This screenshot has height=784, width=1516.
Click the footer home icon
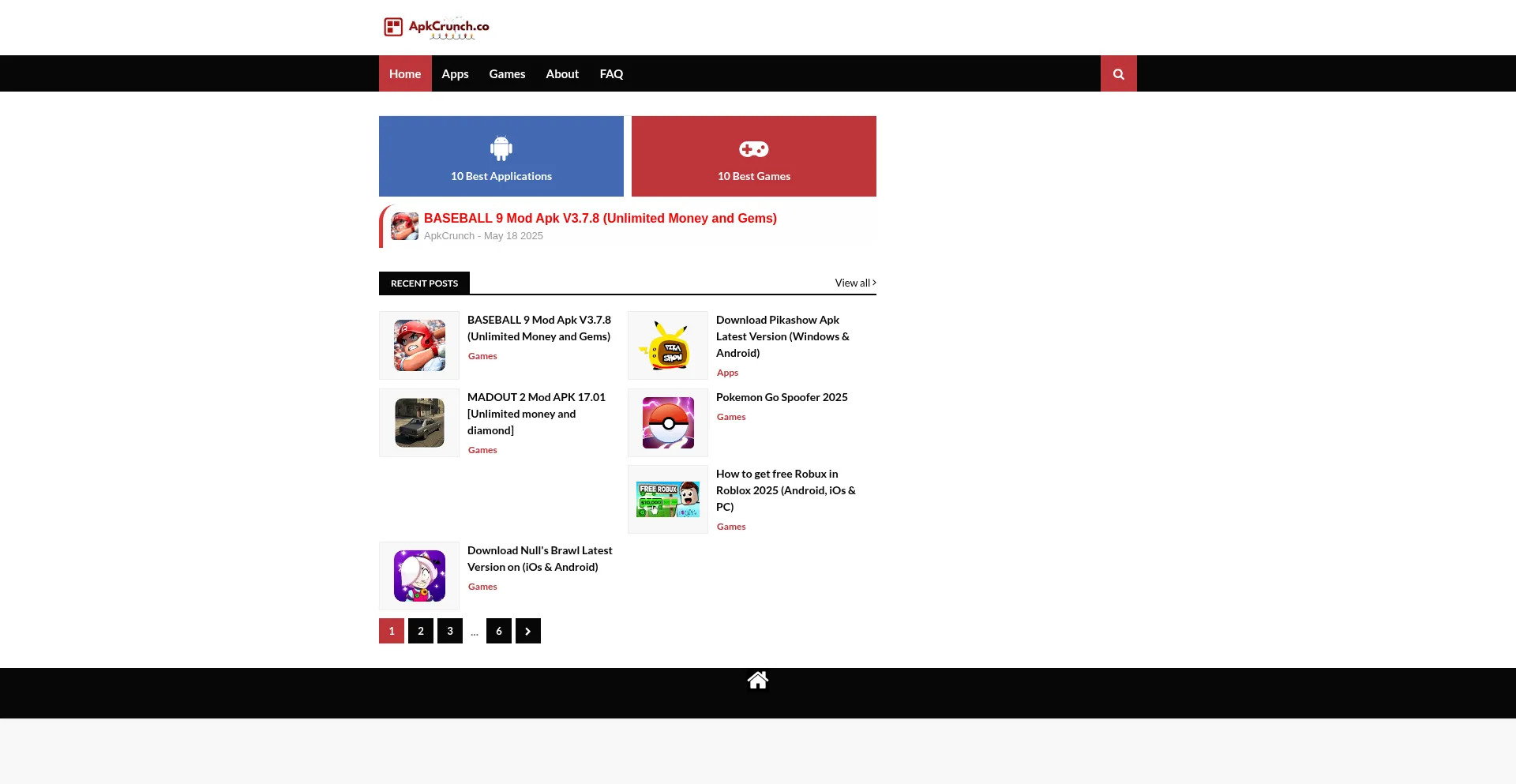[758, 680]
